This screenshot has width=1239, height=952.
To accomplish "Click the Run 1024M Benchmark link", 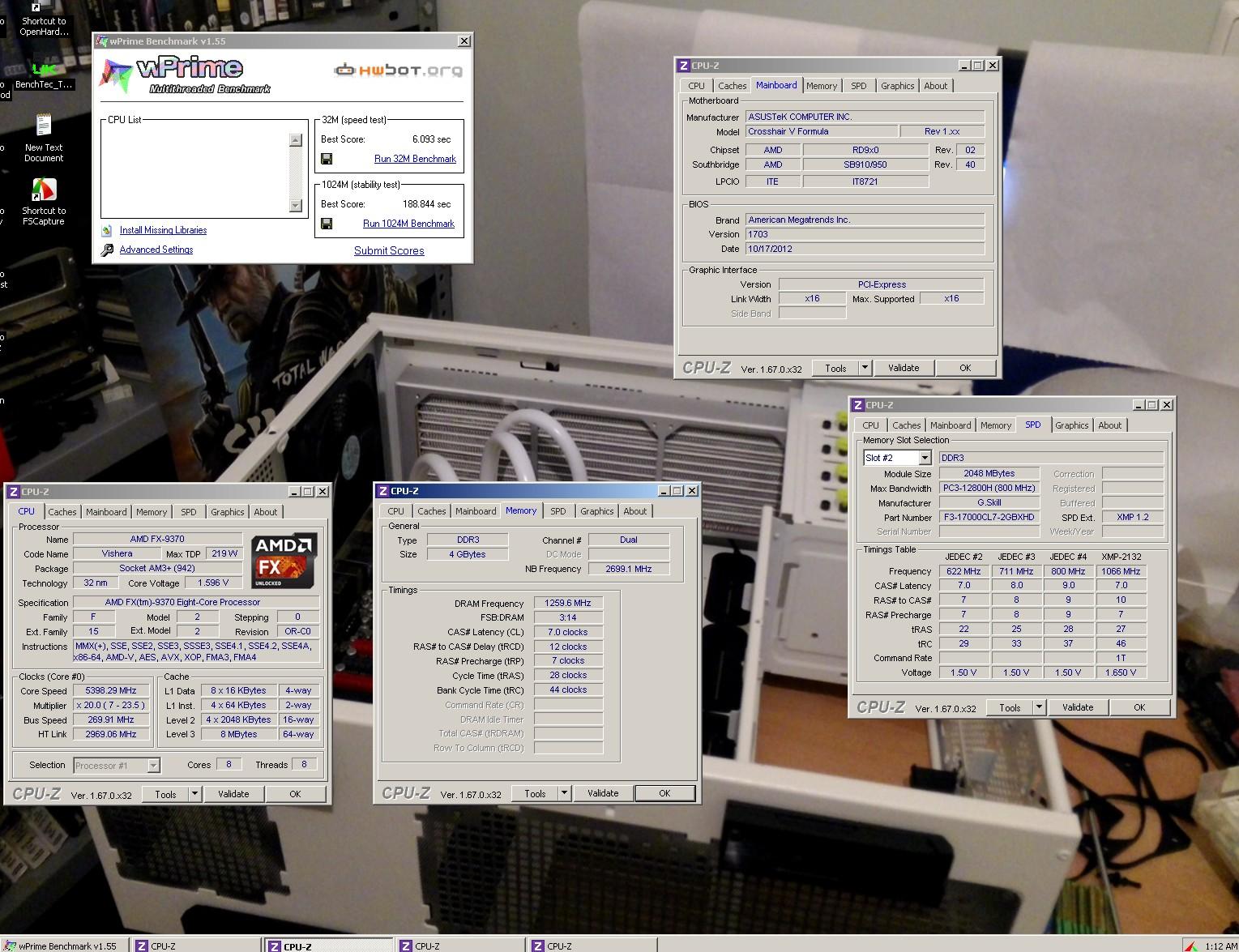I will click(408, 224).
